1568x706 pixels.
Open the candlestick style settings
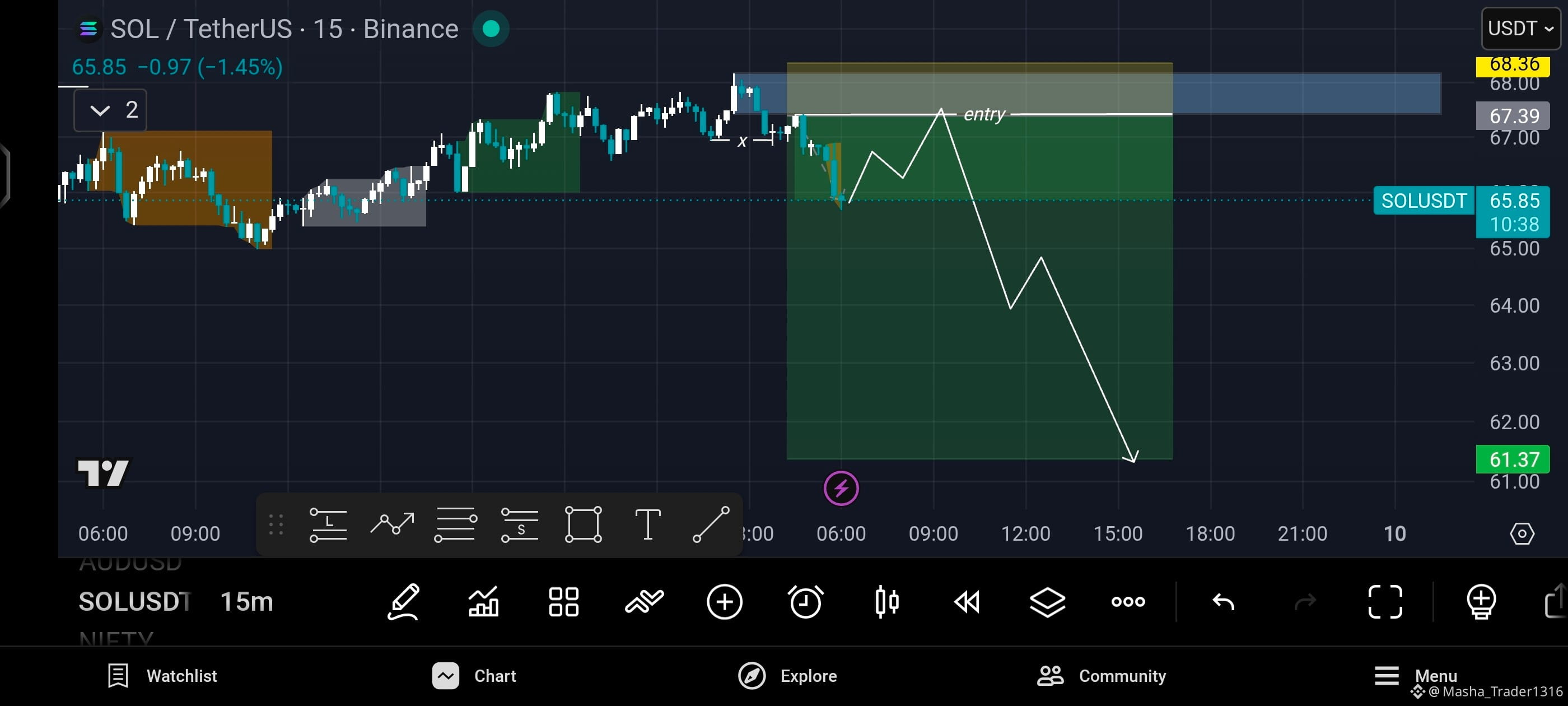(x=886, y=602)
